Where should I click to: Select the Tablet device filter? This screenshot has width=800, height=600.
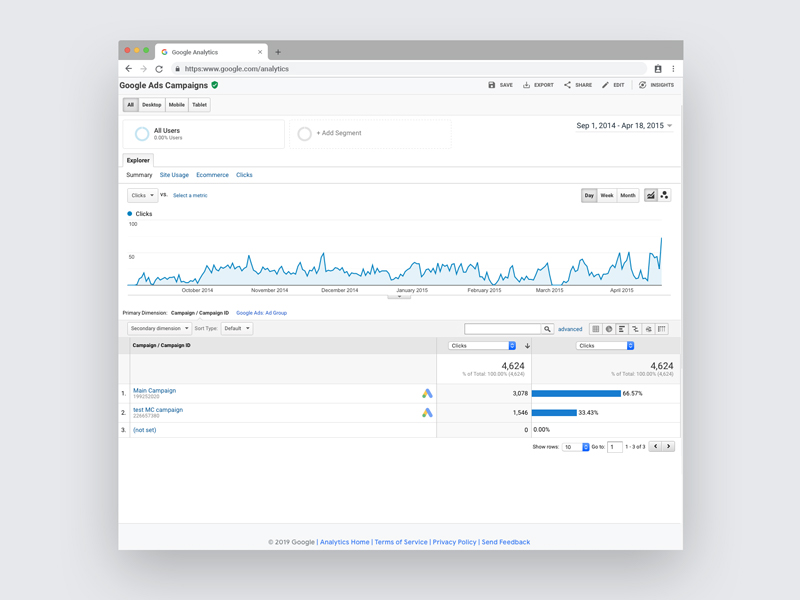(199, 105)
